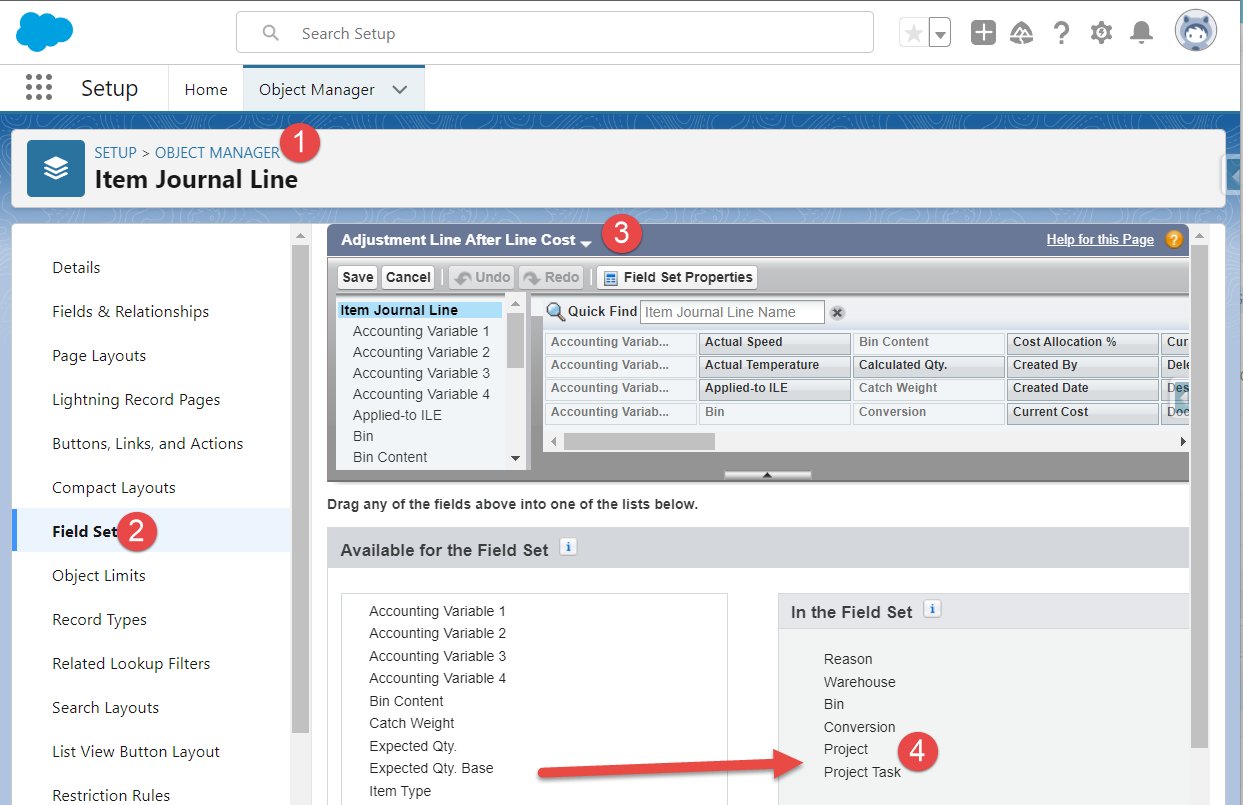This screenshot has width=1243, height=805.
Task: Open the favorites list dropdown arrow
Action: tap(939, 33)
